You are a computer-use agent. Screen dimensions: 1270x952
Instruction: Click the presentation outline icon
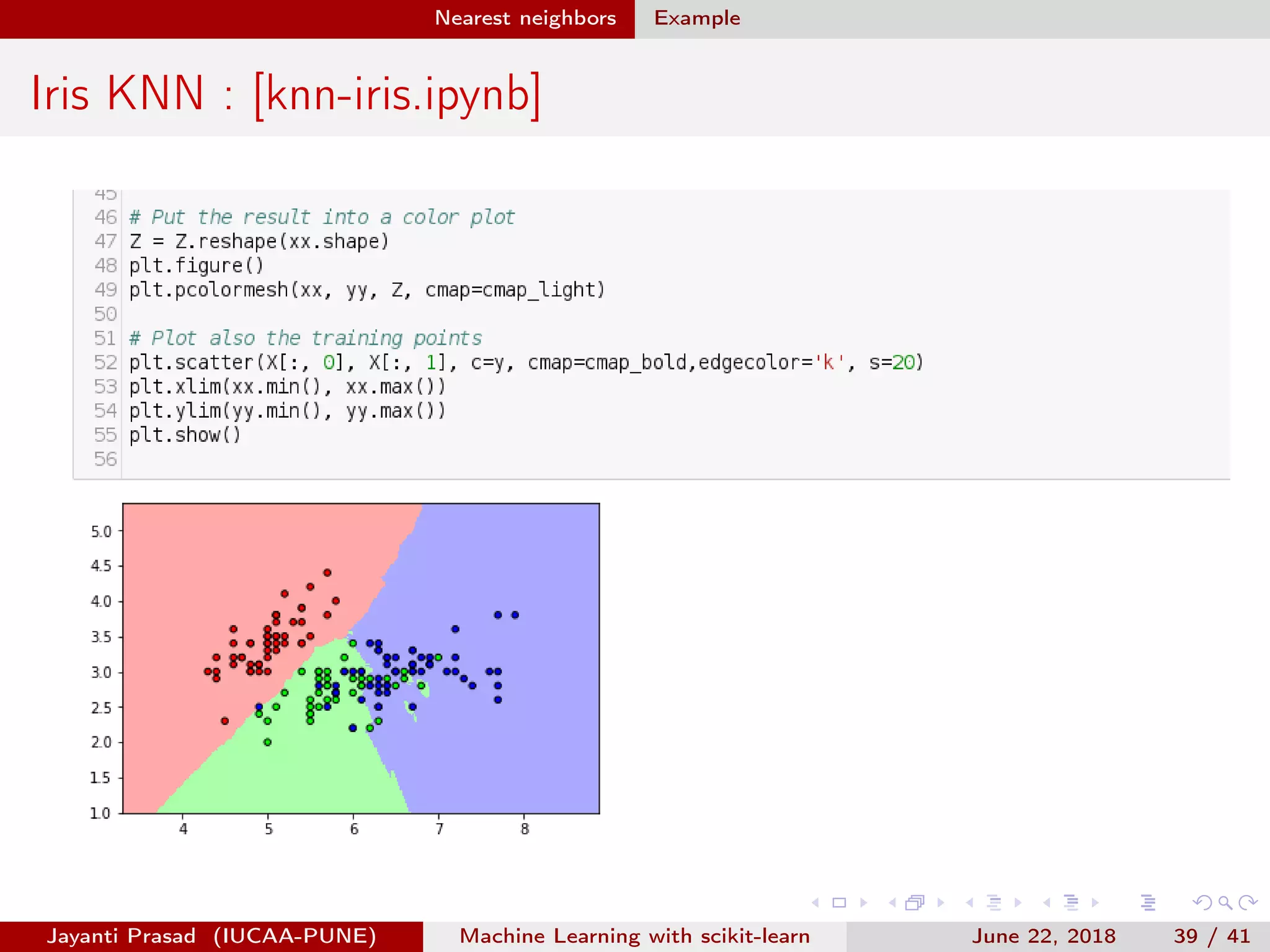pos(1148,903)
